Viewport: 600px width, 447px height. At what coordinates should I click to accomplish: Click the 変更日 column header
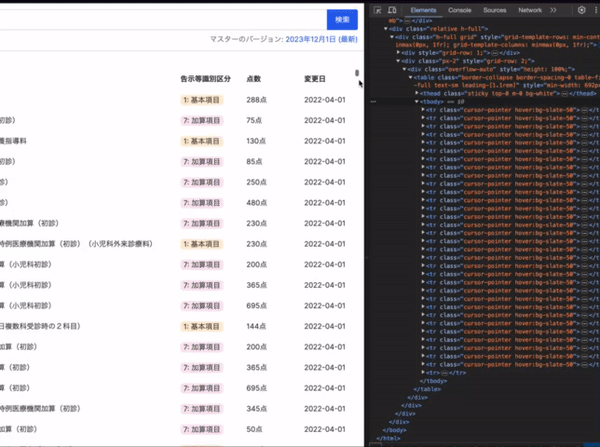coord(315,79)
